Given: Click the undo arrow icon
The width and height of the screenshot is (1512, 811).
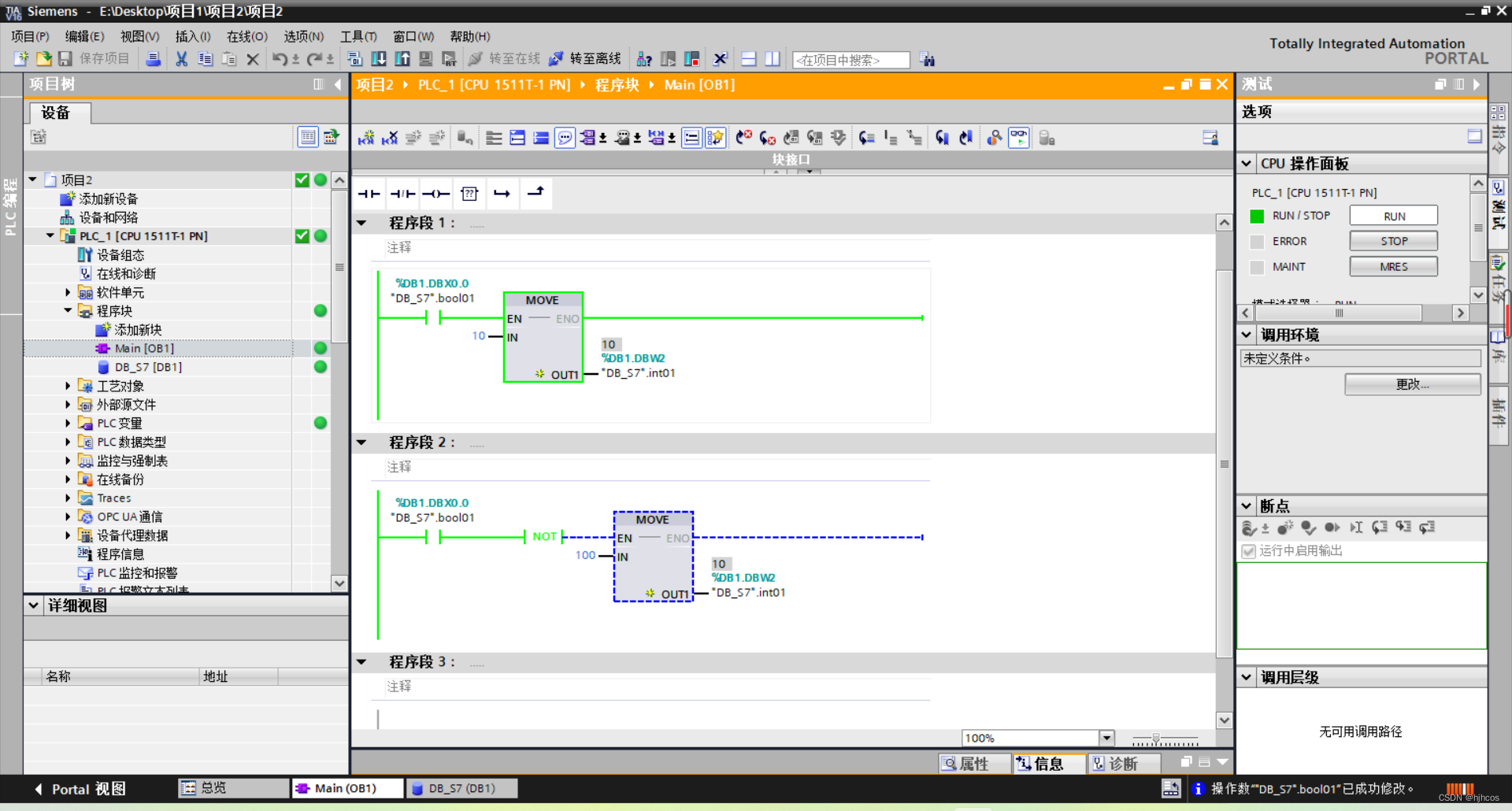Looking at the screenshot, I should tap(280, 59).
